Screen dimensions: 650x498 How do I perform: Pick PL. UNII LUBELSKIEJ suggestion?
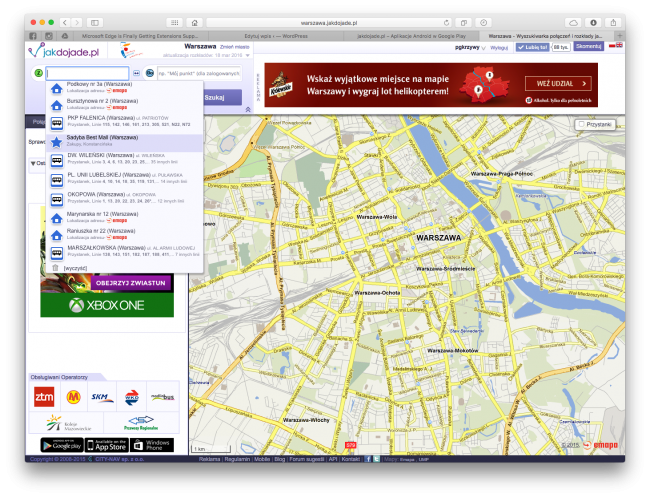(x=125, y=179)
